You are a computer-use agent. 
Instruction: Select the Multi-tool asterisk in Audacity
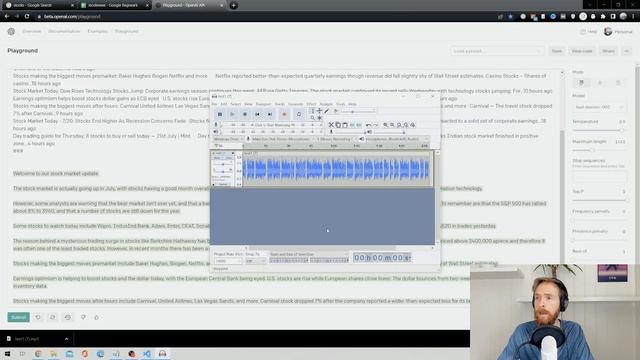(320, 118)
